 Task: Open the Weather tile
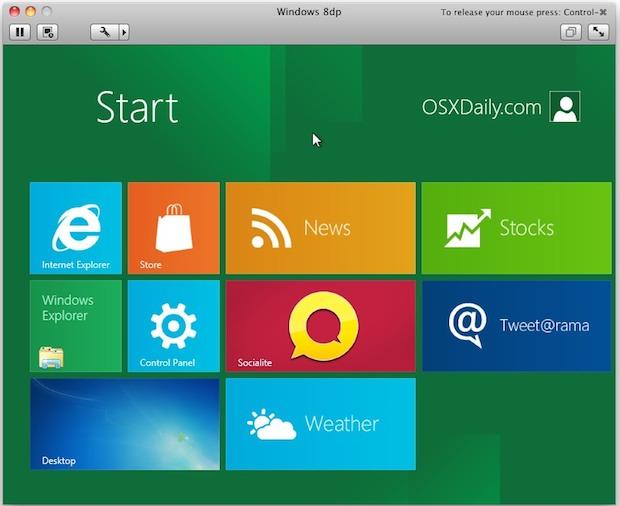(x=321, y=424)
